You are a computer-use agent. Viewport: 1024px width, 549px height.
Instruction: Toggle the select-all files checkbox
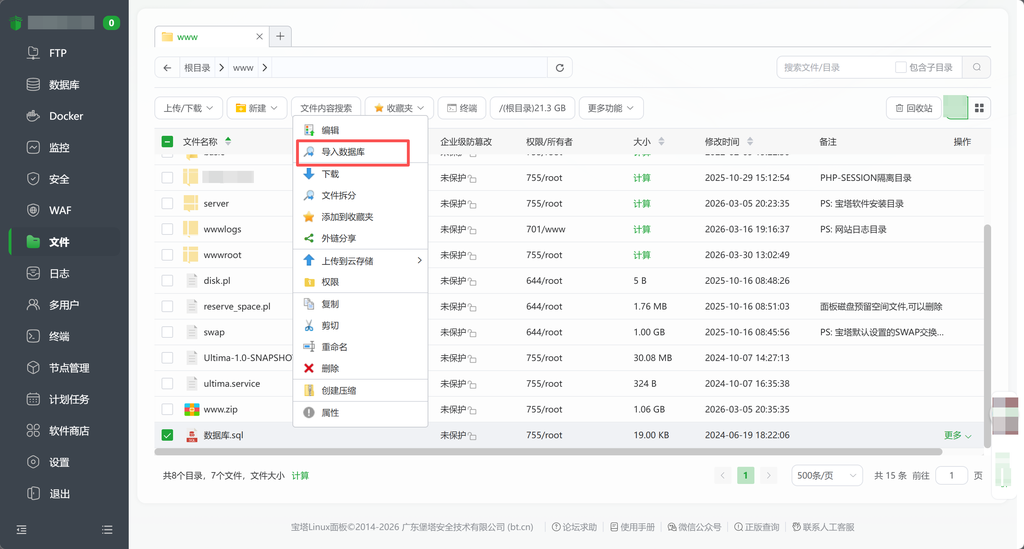point(167,142)
